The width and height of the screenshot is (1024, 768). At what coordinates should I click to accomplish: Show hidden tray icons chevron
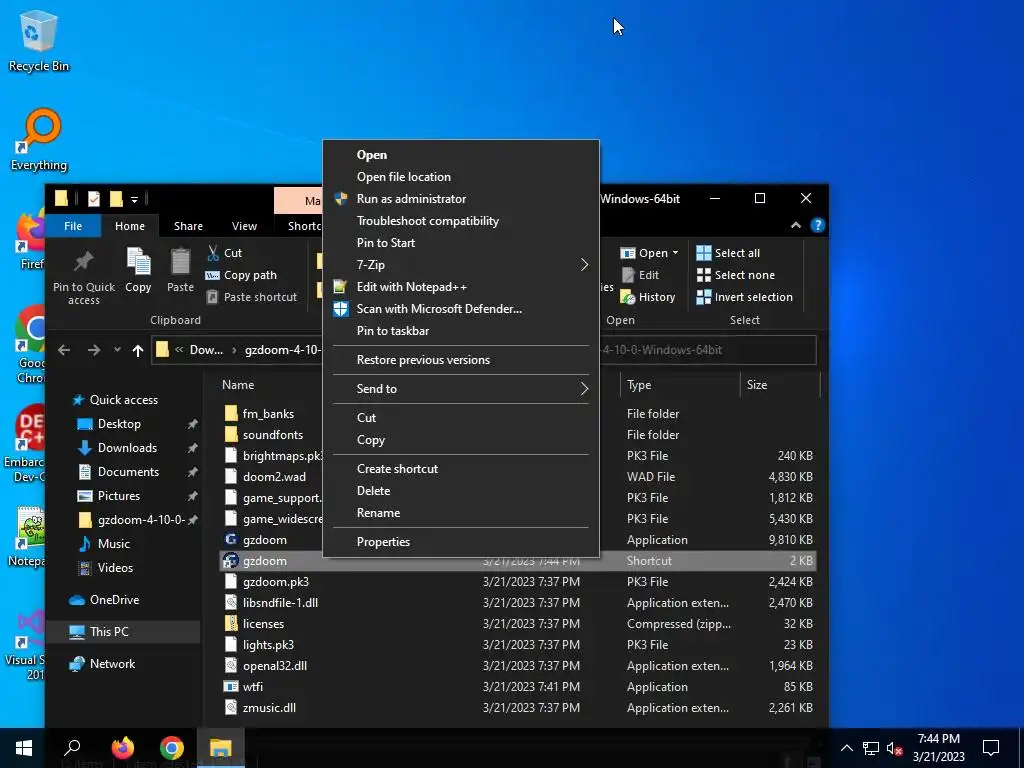coord(846,748)
